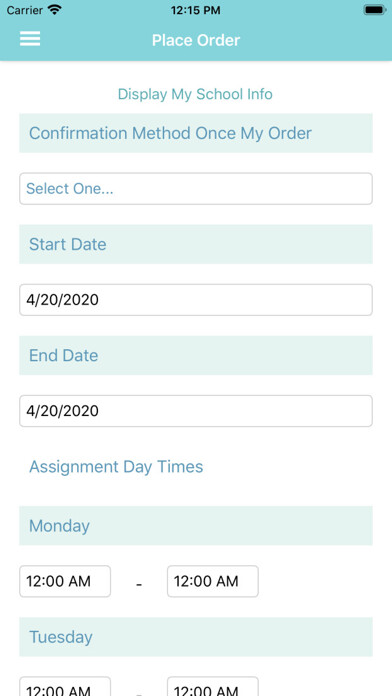
Task: Edit the End Date field
Action: pyautogui.click(x=196, y=411)
